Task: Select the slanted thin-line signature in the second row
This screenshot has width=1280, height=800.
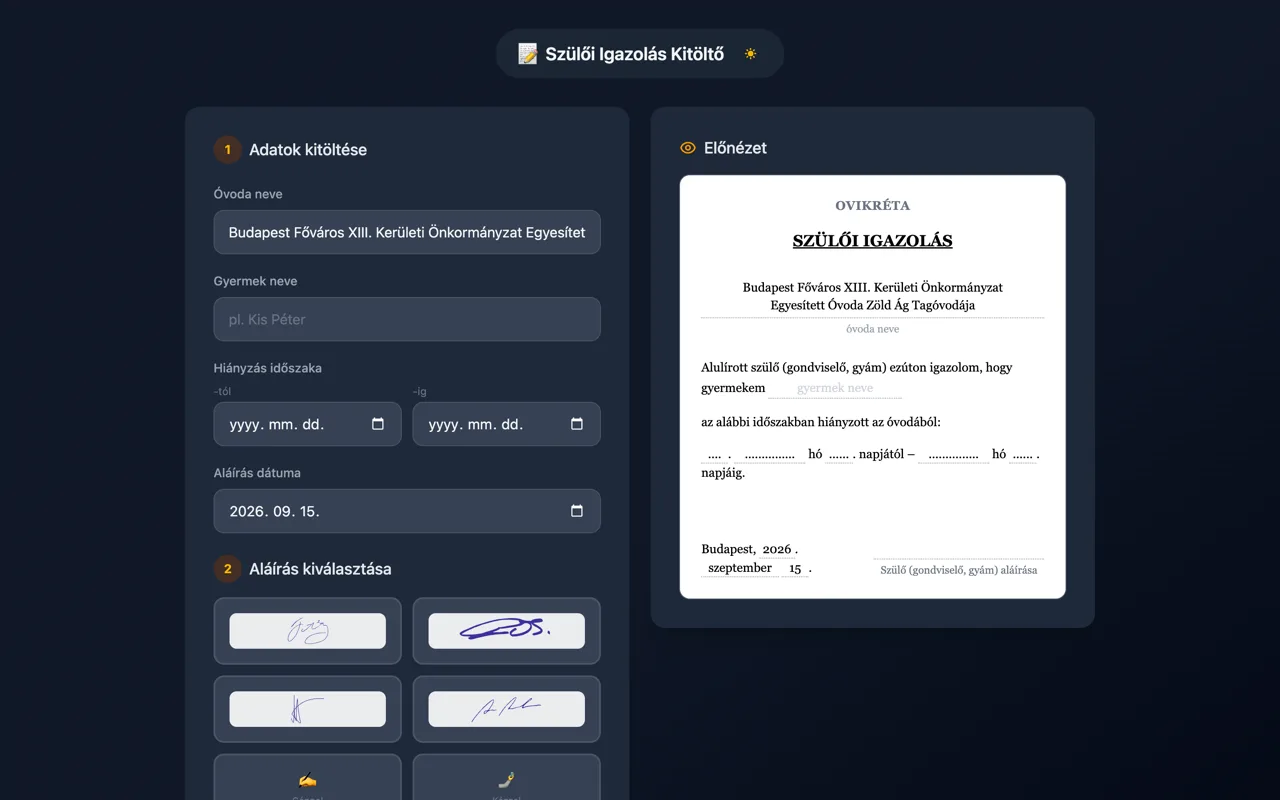Action: (506, 709)
